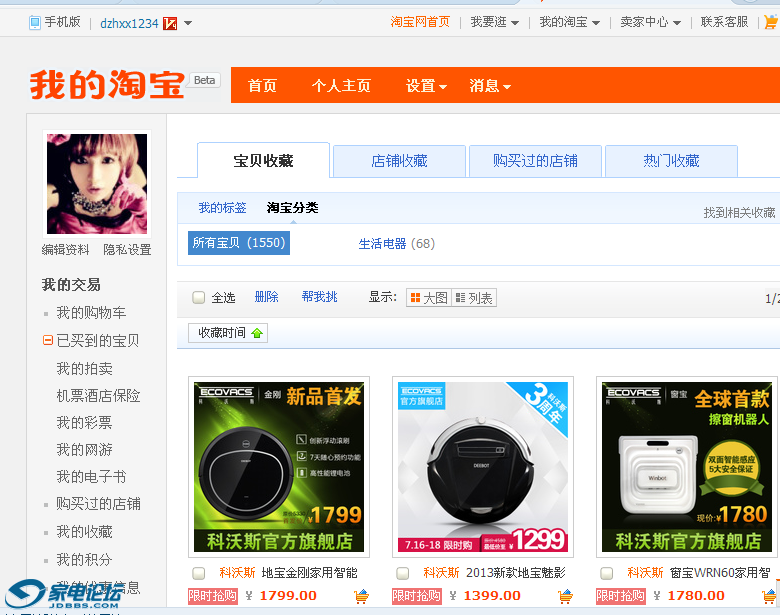Viewport: 780px width, 615px height.
Task: Click the 删除 delete link
Action: click(266, 297)
